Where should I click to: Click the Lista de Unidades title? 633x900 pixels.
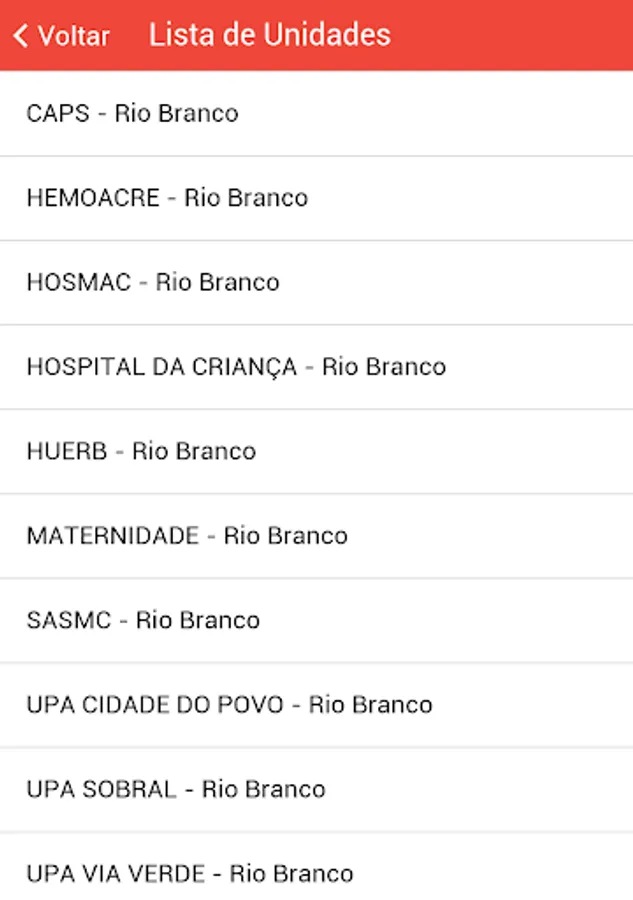click(270, 35)
